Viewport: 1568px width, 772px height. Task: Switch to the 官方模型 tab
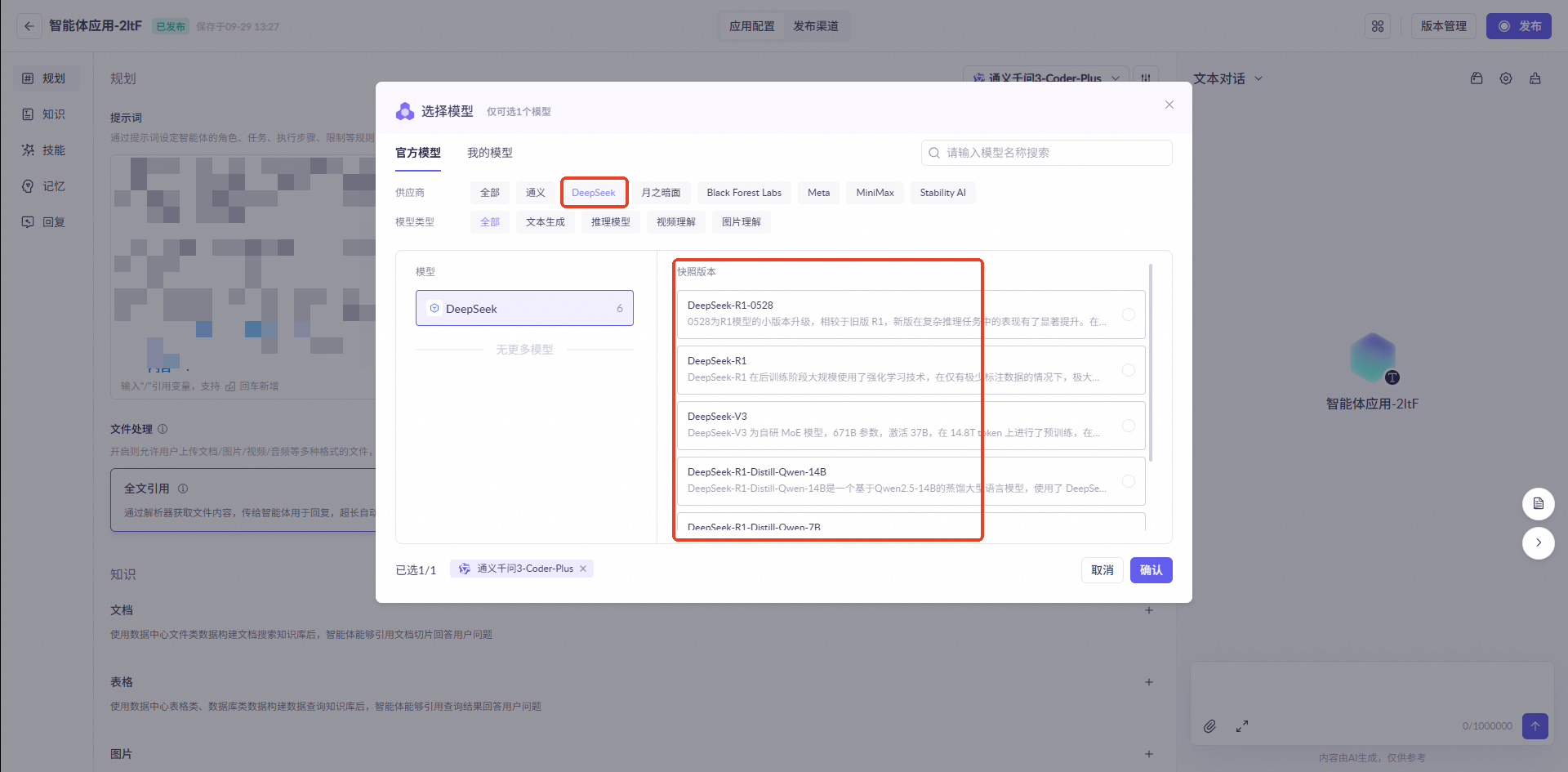click(x=418, y=153)
